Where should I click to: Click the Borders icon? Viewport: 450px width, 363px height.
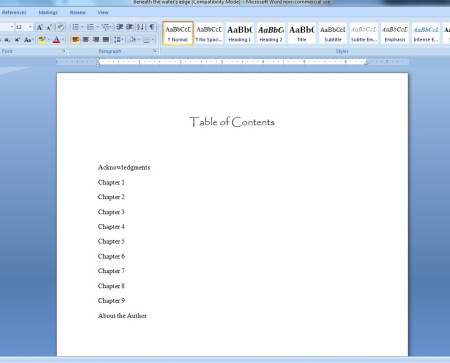(x=146, y=40)
